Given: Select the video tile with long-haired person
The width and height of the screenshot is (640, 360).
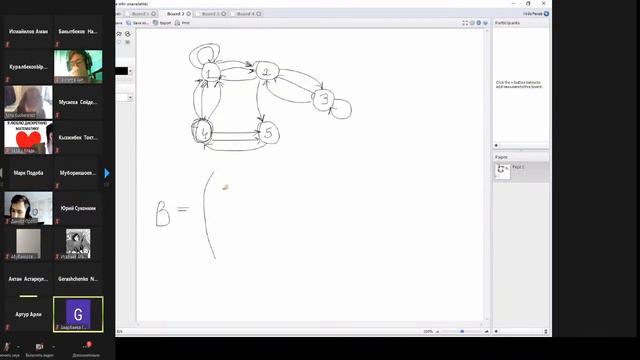Looking at the screenshot, I should point(28,102).
